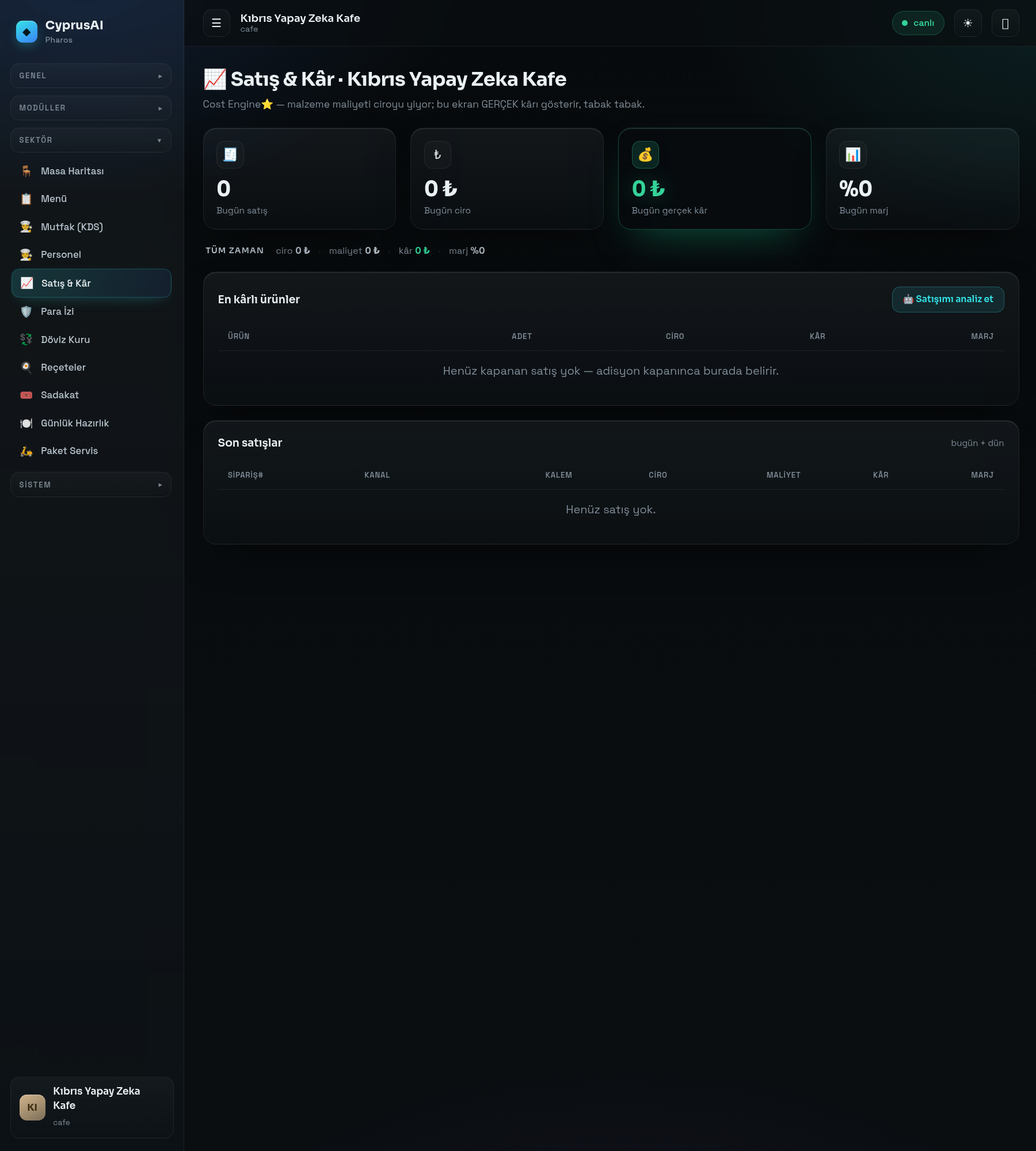
Task: Click the MALİYET column header
Action: (783, 475)
